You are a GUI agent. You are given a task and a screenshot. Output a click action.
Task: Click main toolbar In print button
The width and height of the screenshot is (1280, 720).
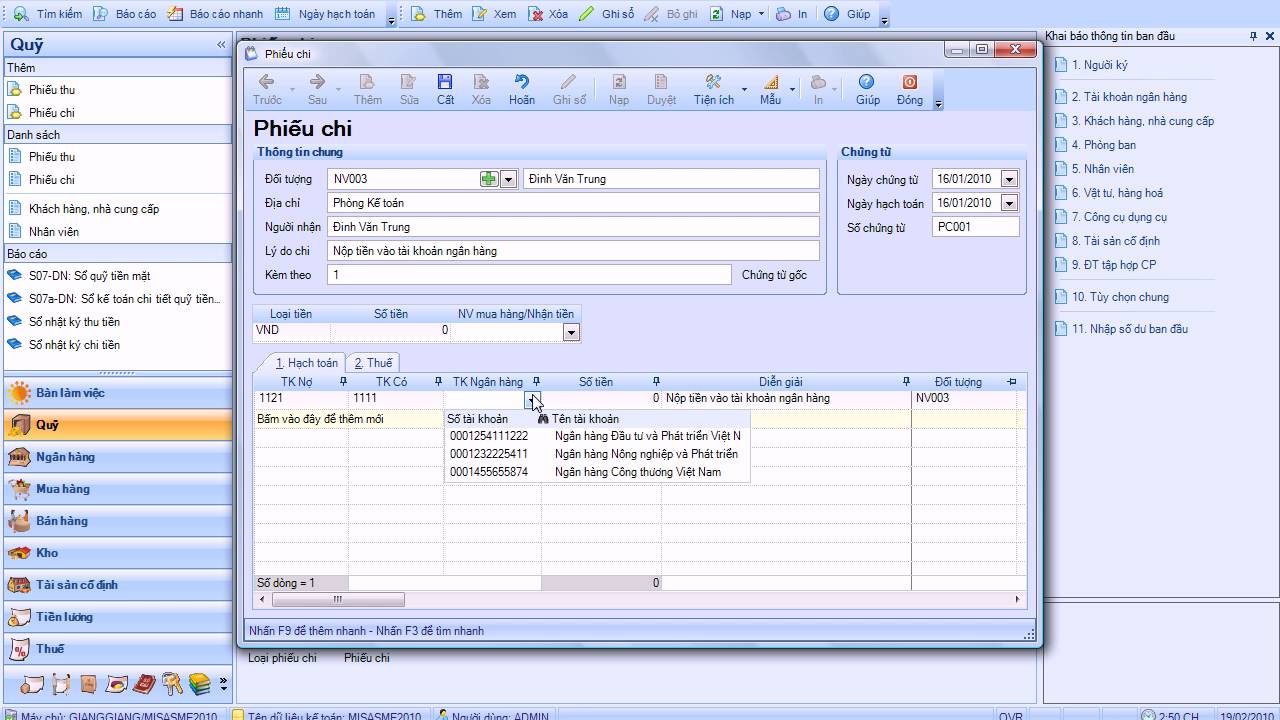792,14
